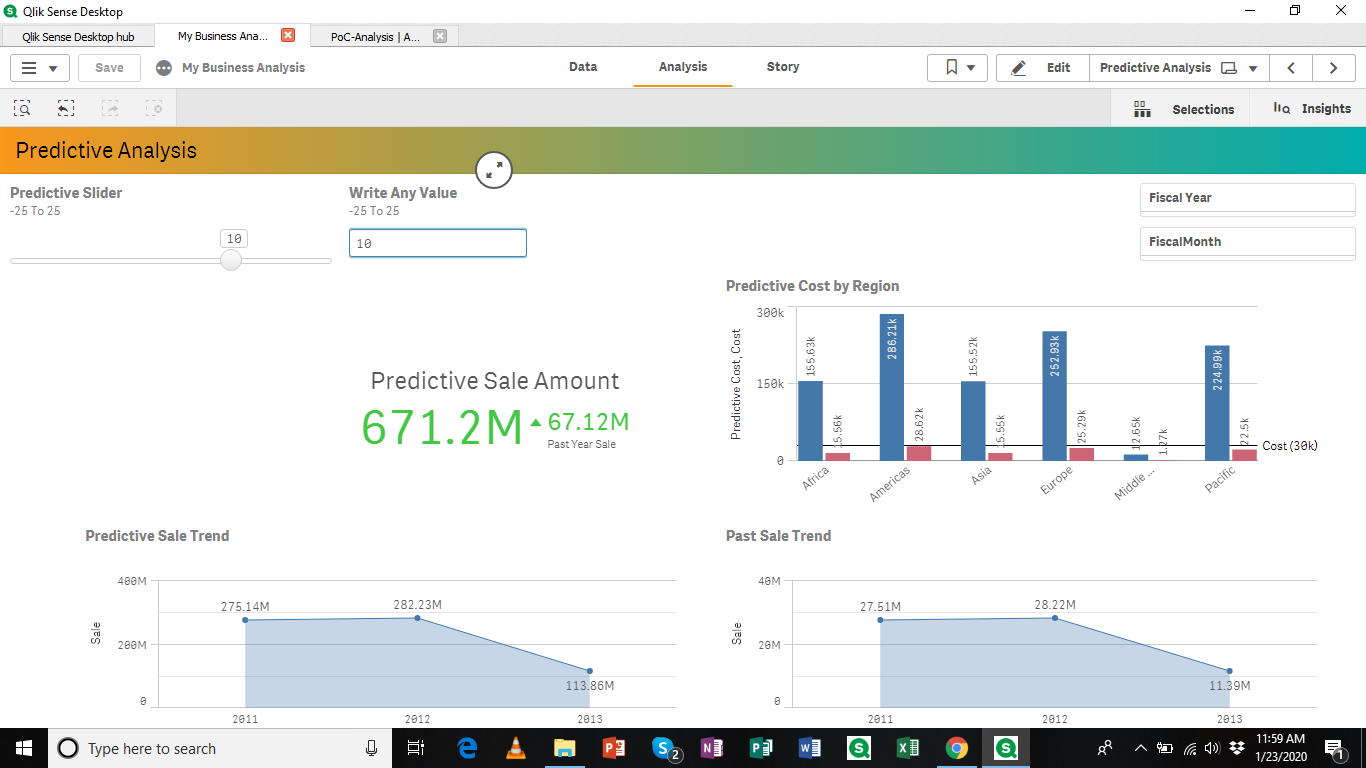Expand the Write Any Value object to fullscreen
Image resolution: width=1366 pixels, height=768 pixels.
click(493, 169)
